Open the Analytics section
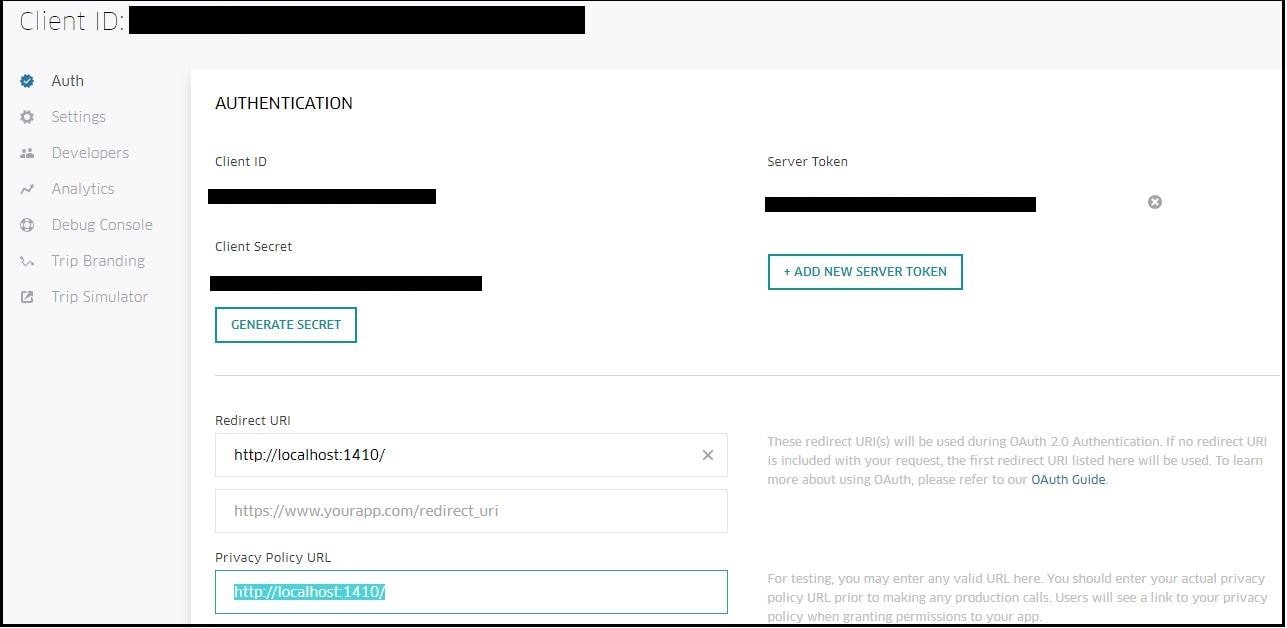The width and height of the screenshot is (1287, 628). click(83, 189)
